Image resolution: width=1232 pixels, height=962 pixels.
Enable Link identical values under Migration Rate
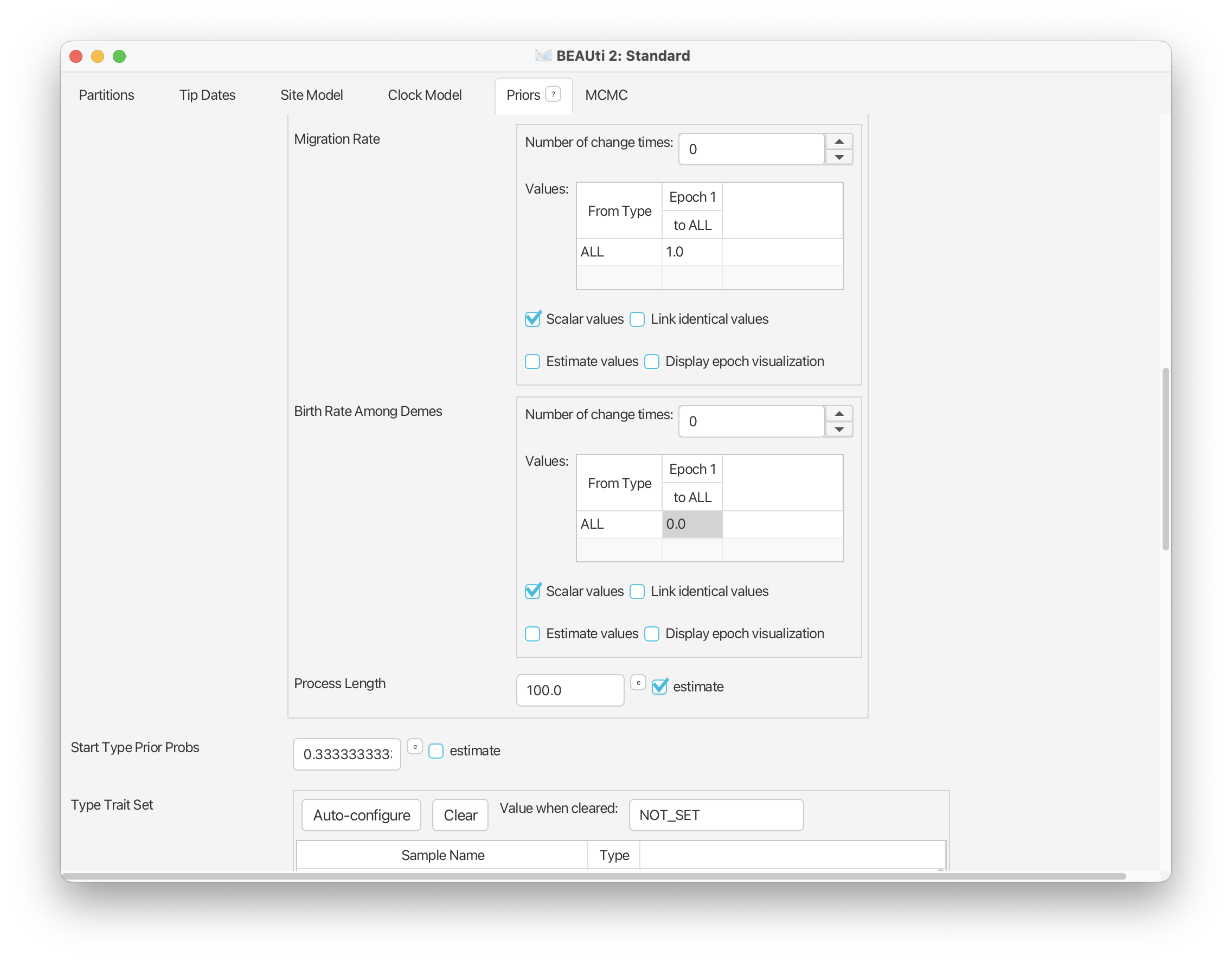[x=637, y=319]
